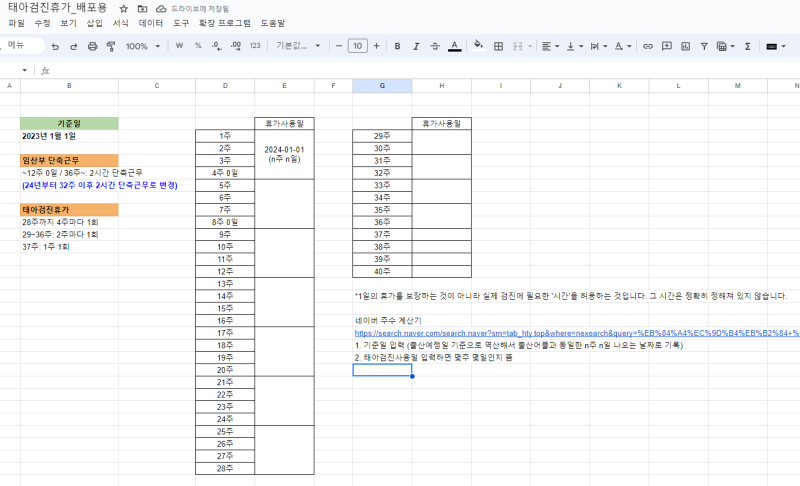Image resolution: width=800 pixels, height=486 pixels.
Task: Move document using folder icon
Action: click(x=142, y=9)
